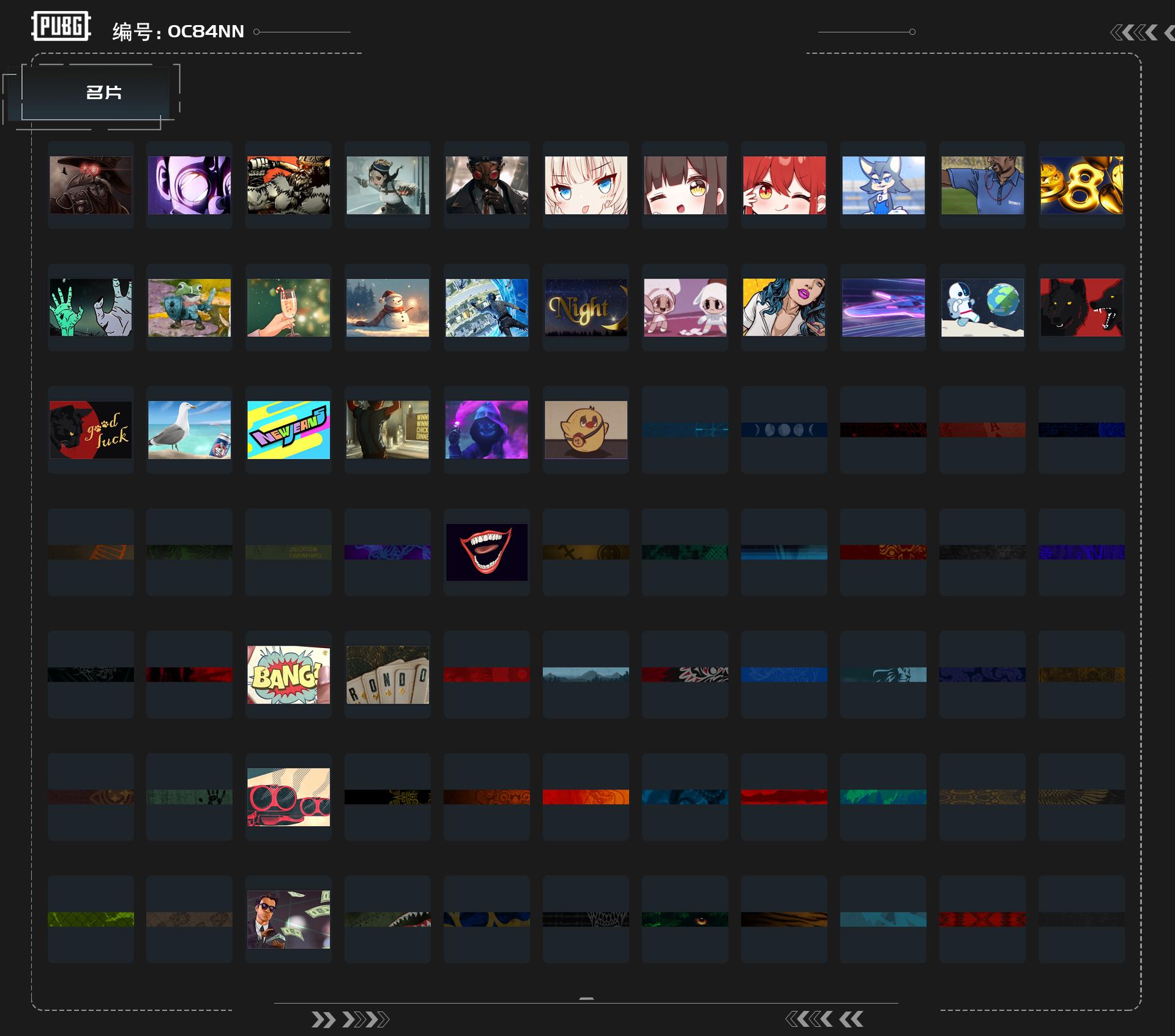The image size is (1175, 1036).
Task: Select the skydiving soldier nameplate
Action: [x=487, y=307]
